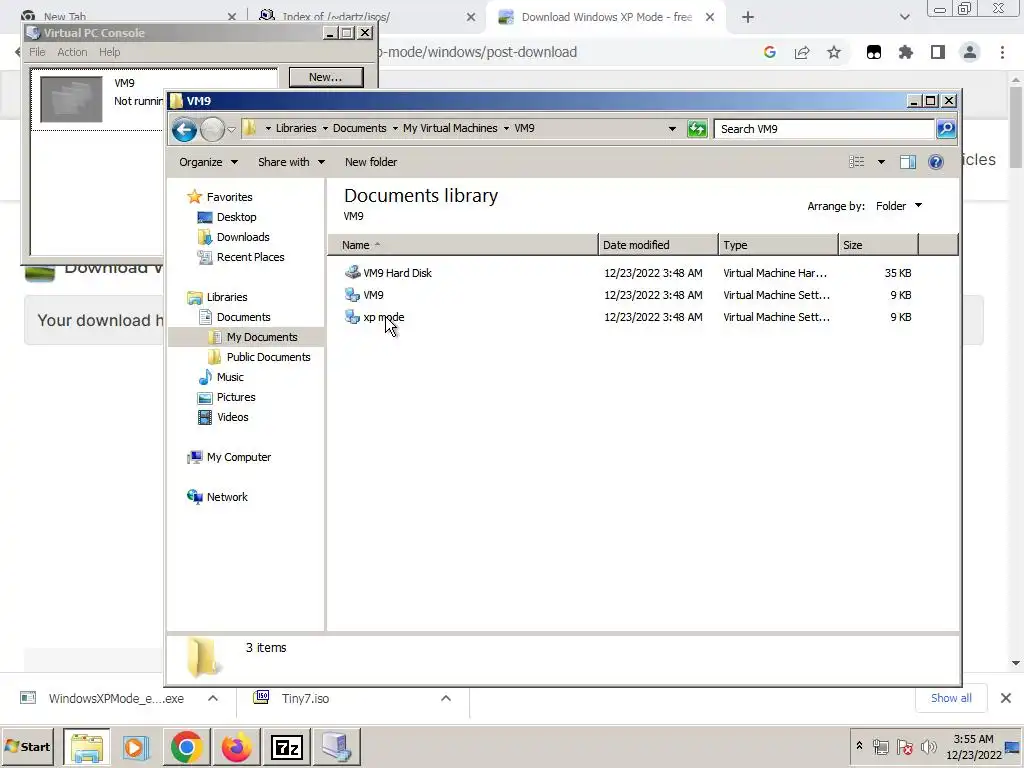The image size is (1024, 768).
Task: Open Chrome extensions puzzle icon
Action: point(906,52)
